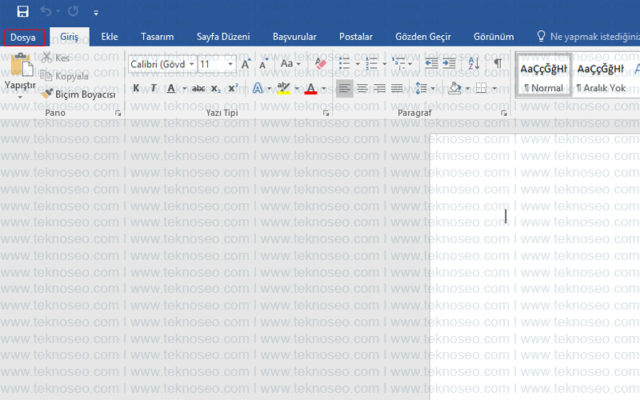Viewport: 640px width, 400px height.
Task: Click the grow font size icon
Action: coord(246,64)
